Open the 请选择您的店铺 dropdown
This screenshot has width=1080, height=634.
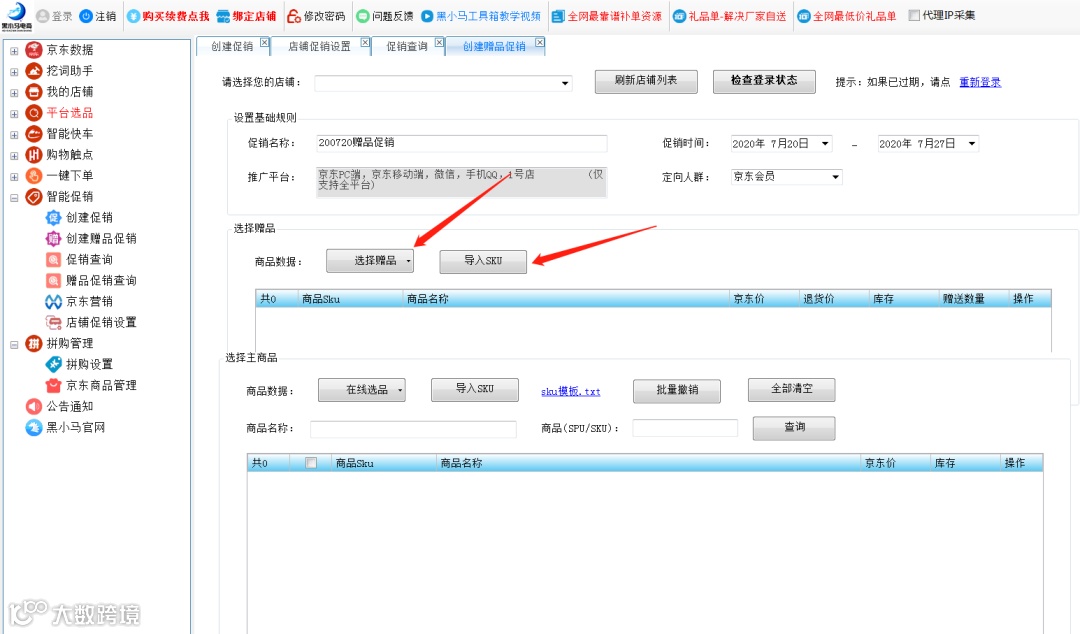[565, 83]
